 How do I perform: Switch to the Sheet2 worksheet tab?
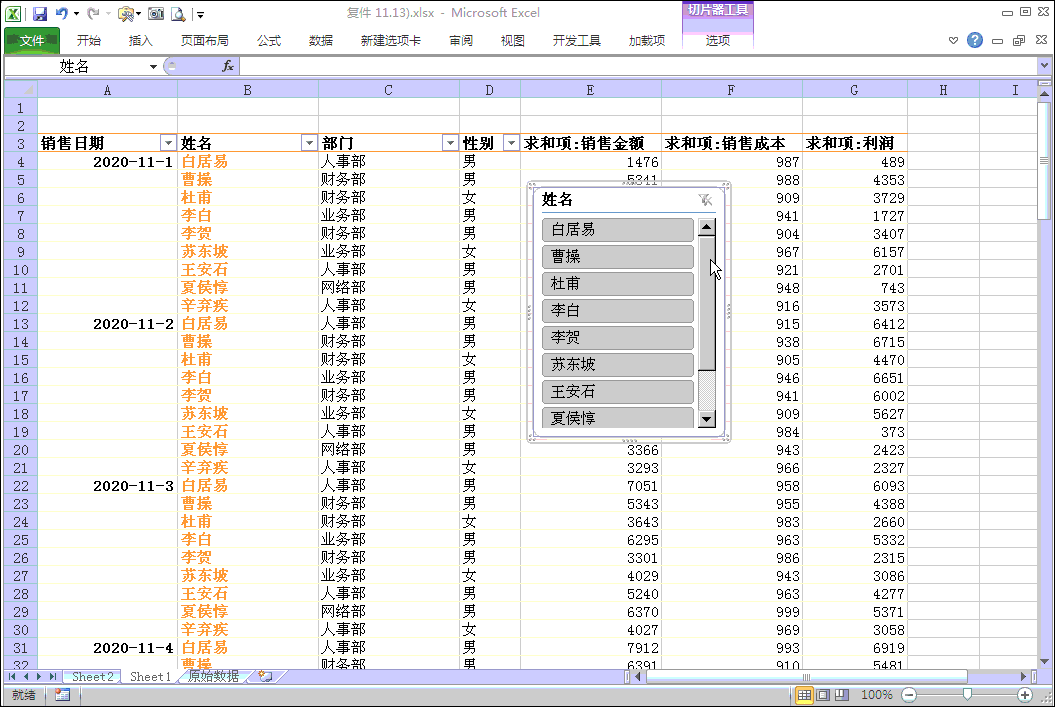(92, 676)
